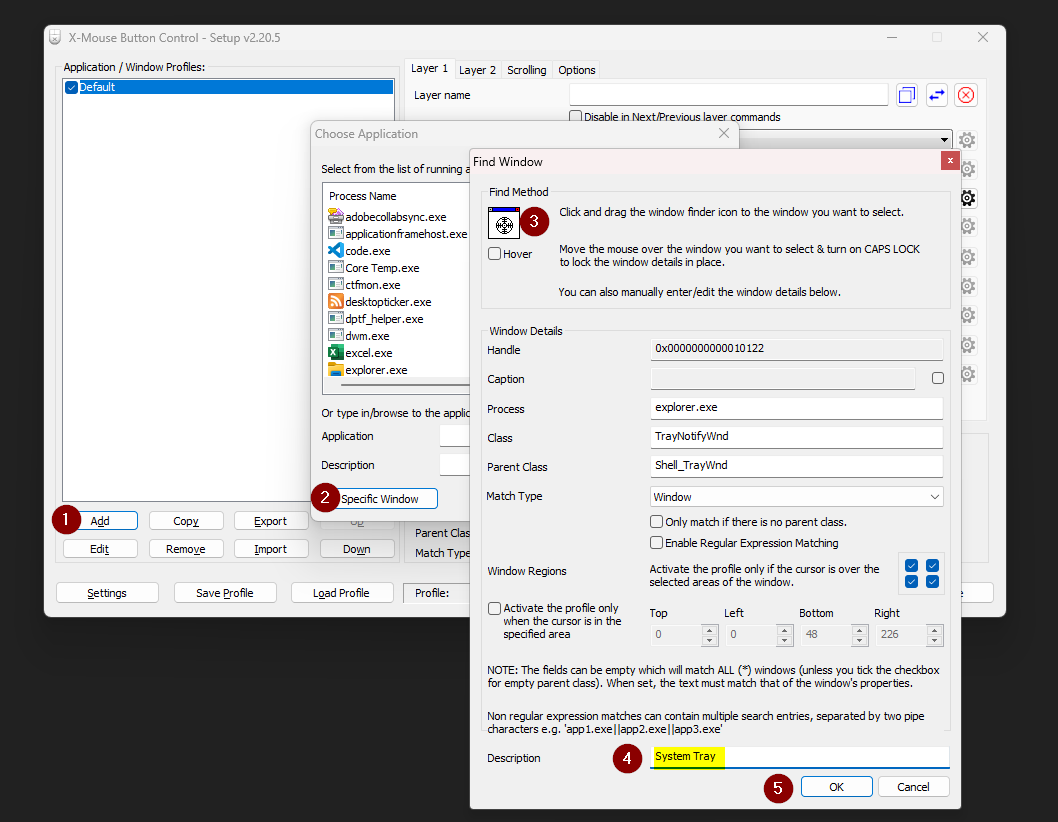Screen dimensions: 1058x822
Task: Toggle the top-left Window Regions checkbox
Action: pyautogui.click(x=912, y=566)
